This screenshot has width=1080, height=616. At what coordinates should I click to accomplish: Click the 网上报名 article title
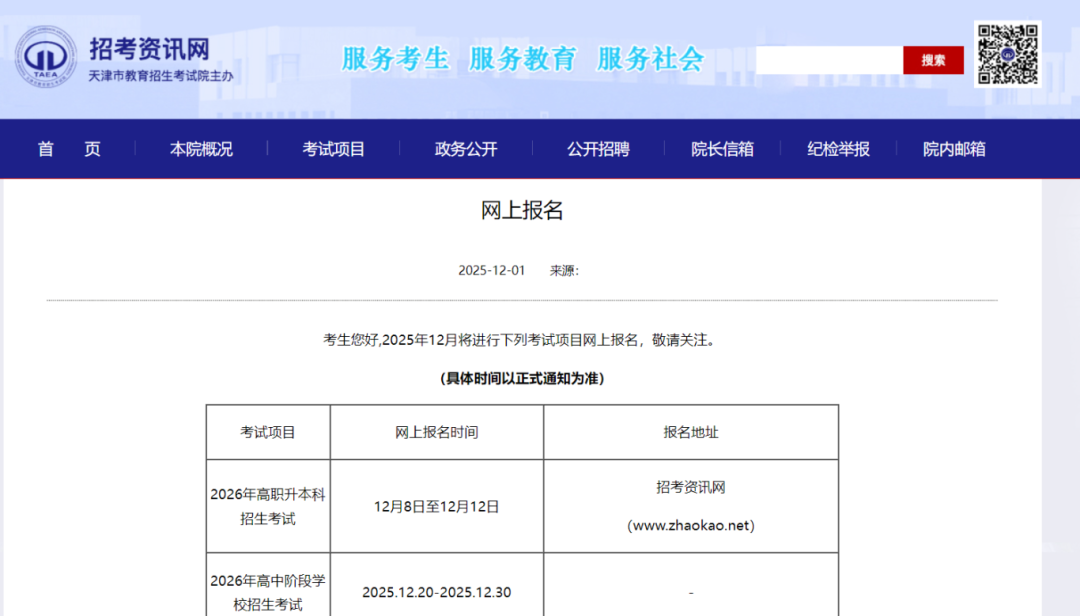[x=521, y=211]
